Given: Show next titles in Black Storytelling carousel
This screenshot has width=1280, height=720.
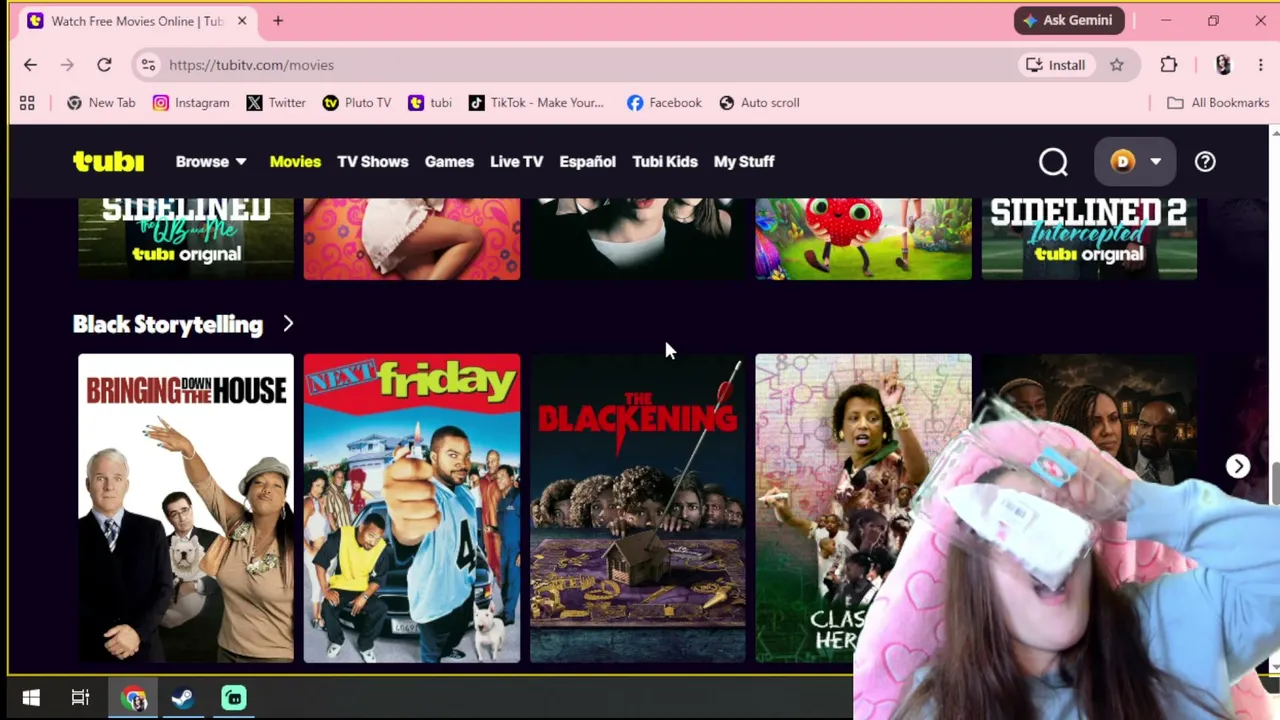Looking at the screenshot, I should tap(1238, 466).
